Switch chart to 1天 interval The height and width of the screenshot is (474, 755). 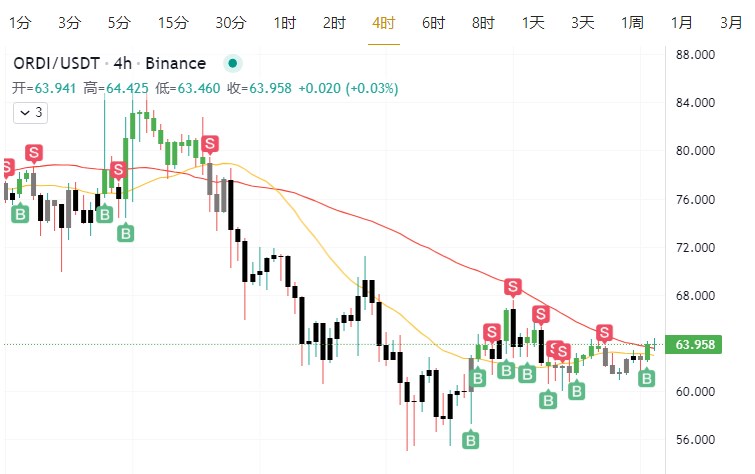pos(533,22)
